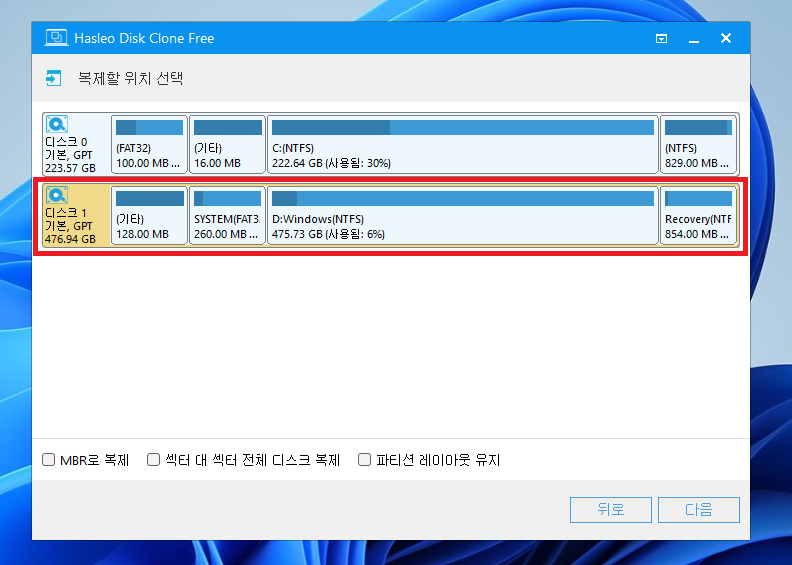
Task: Select the (기타) 16.00 MB partition
Action: click(227, 144)
